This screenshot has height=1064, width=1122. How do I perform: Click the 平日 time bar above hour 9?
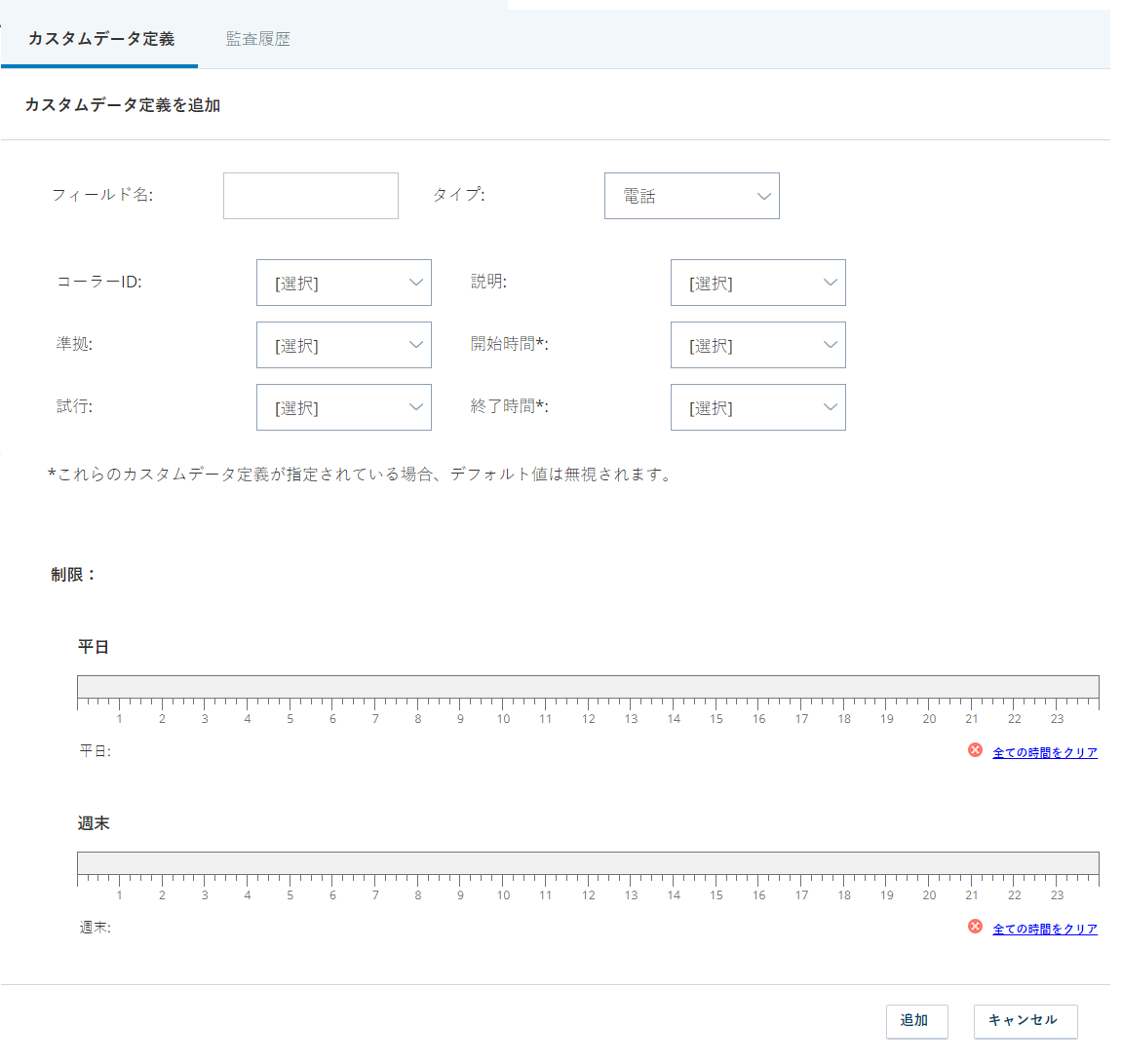tap(460, 687)
